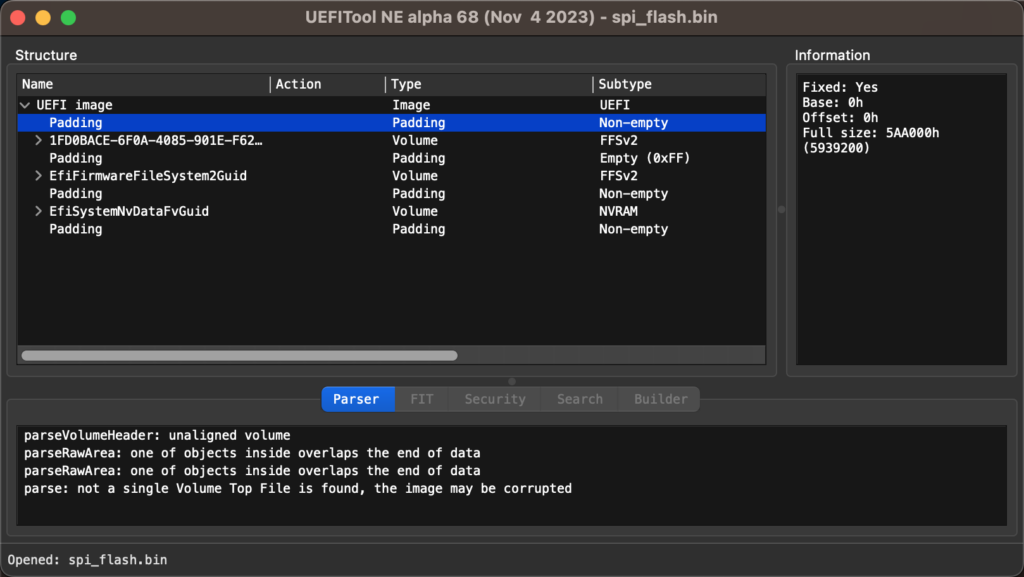Expand the EfiFirmwareFileSystem2Guid volume
The image size is (1024, 577).
click(x=39, y=176)
